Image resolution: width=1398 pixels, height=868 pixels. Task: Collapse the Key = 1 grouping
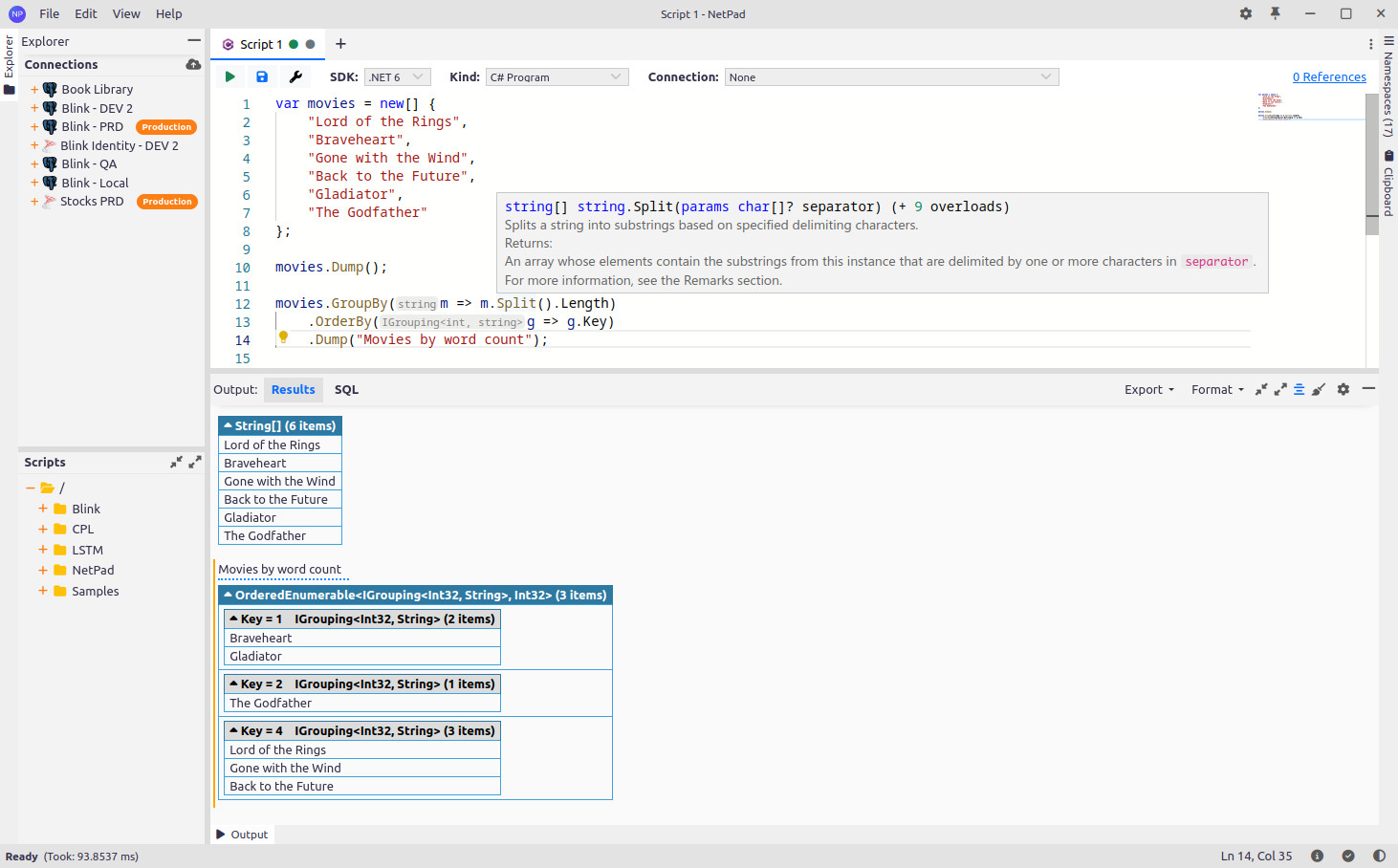pyautogui.click(x=233, y=618)
